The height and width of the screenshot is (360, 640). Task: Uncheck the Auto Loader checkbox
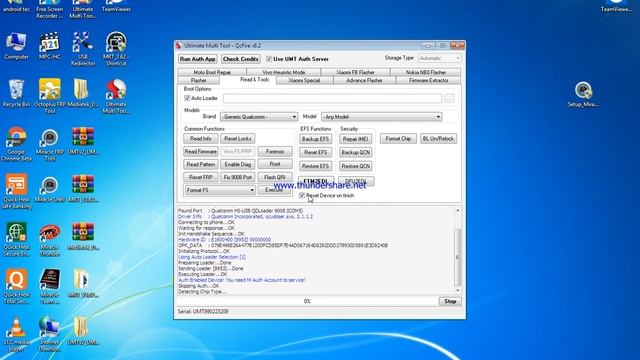pos(187,98)
